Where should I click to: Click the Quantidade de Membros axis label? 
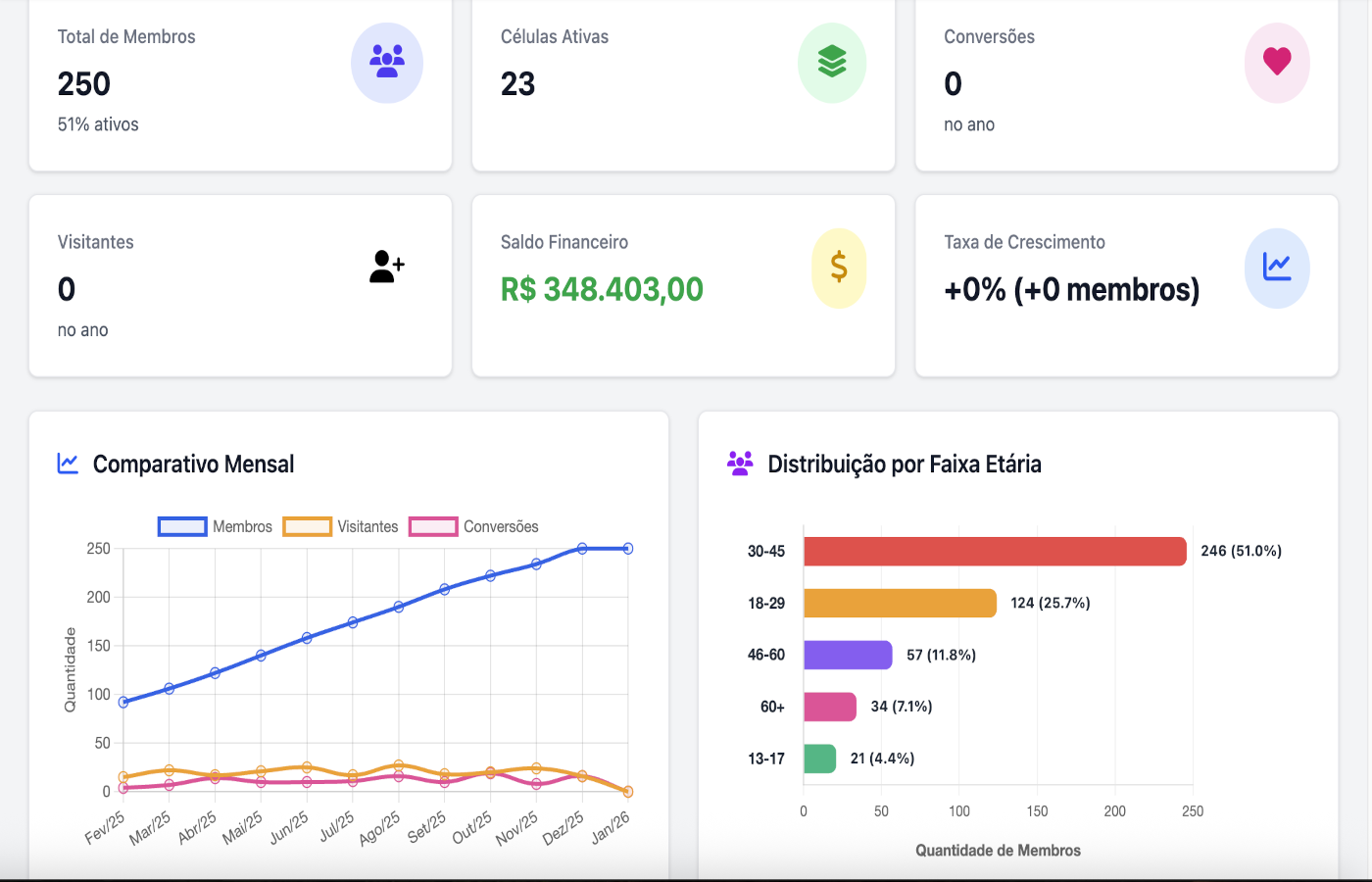pos(998,849)
